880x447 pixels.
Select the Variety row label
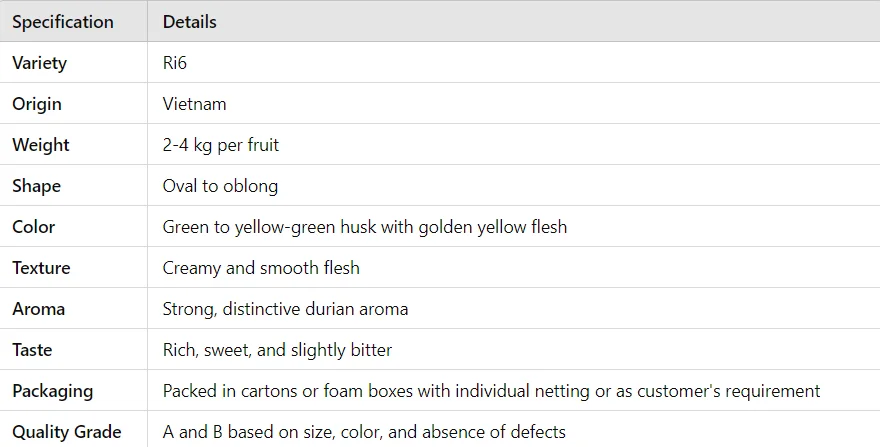click(x=39, y=63)
